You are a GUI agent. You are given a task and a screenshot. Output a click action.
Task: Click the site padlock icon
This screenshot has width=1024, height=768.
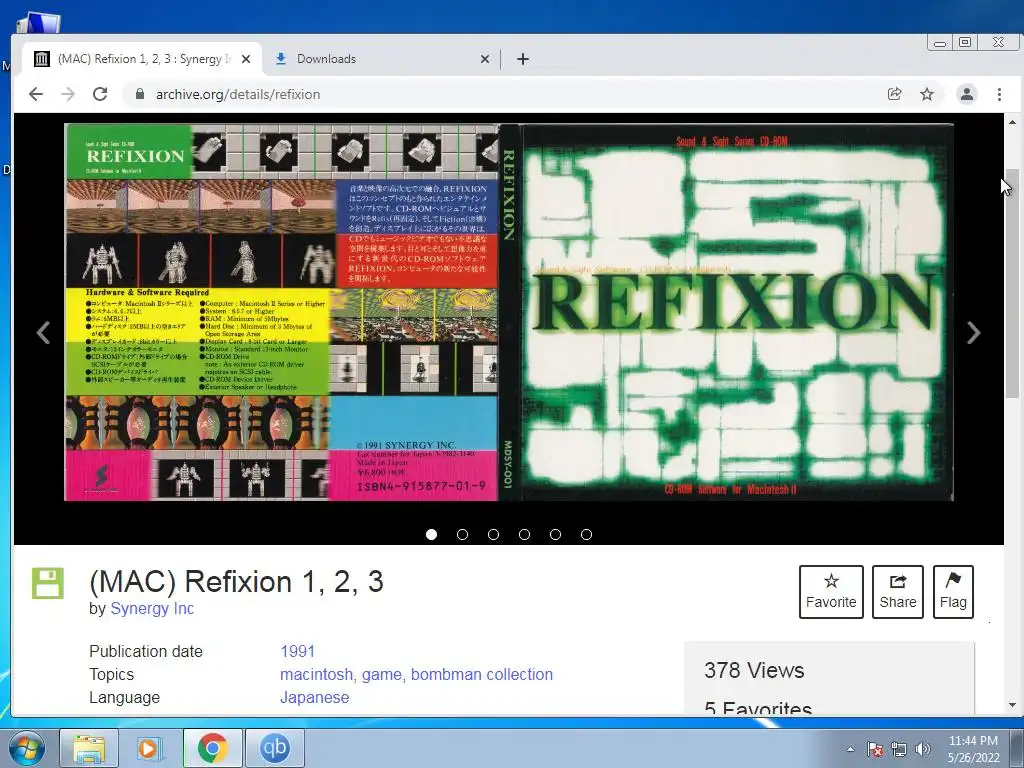click(x=139, y=94)
